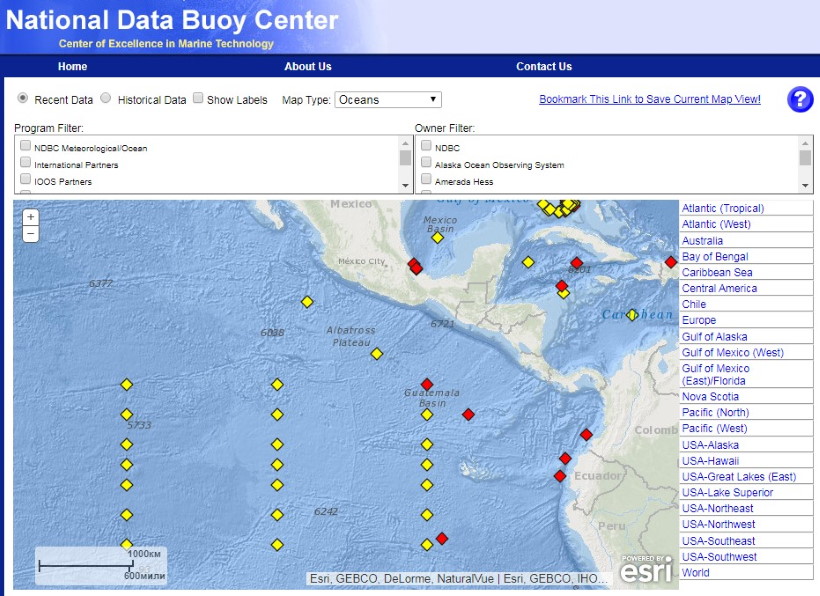Click the Esri logo on the map
820x596 pixels.
646,569
